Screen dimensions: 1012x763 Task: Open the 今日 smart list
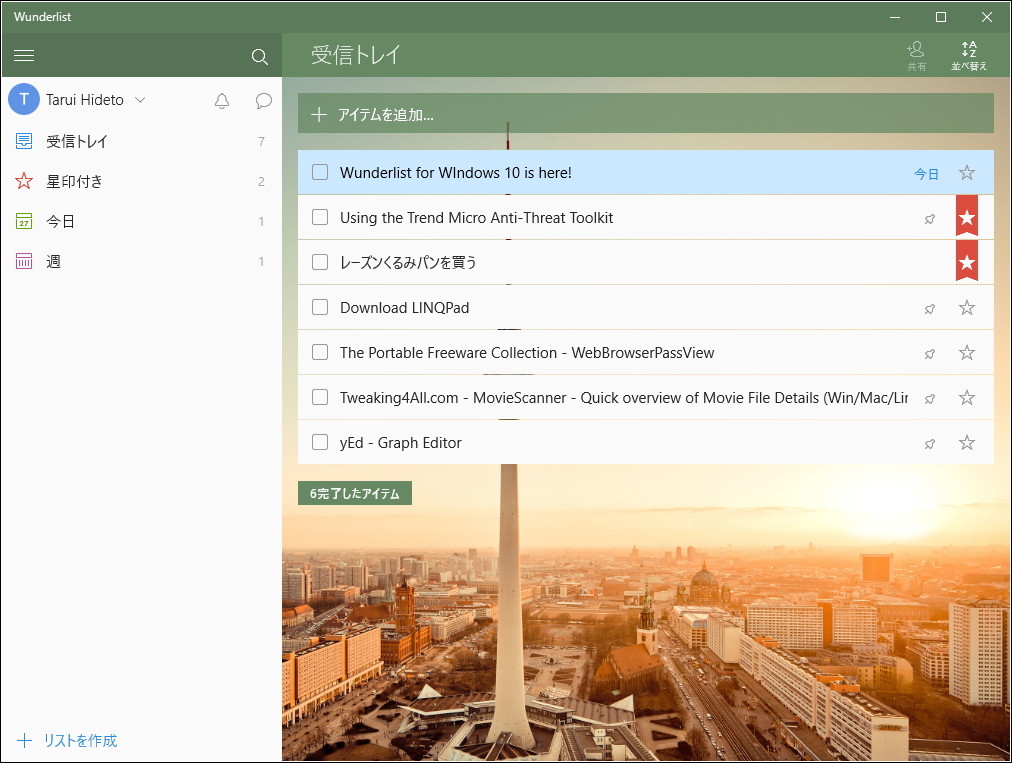tap(141, 221)
